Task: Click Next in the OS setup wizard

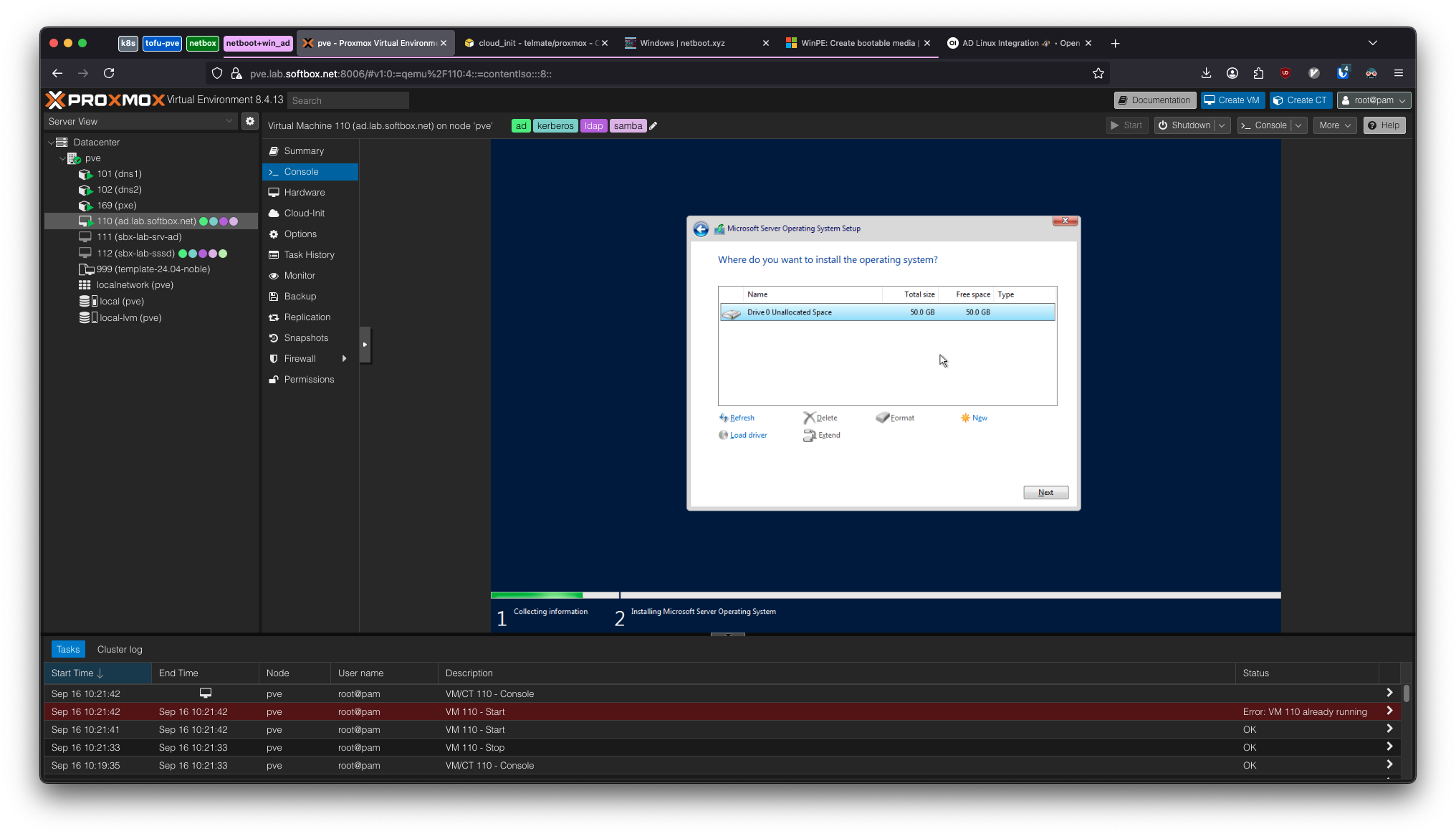Action: [x=1045, y=492]
